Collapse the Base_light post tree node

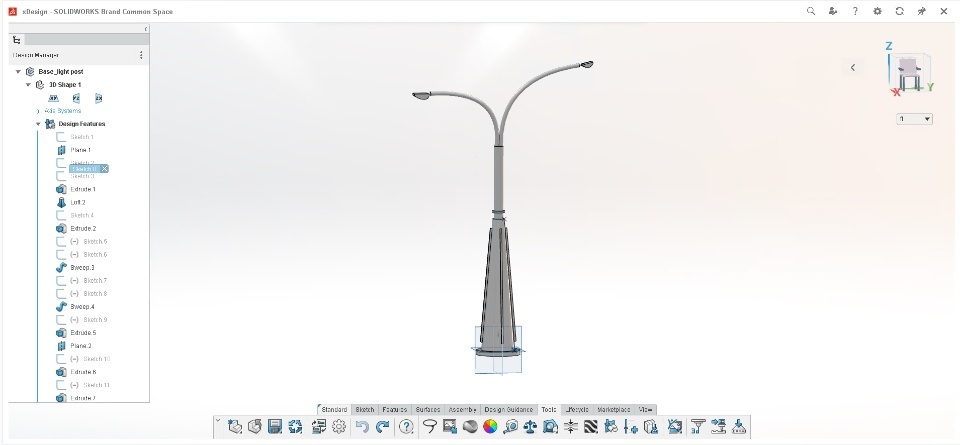pos(18,72)
